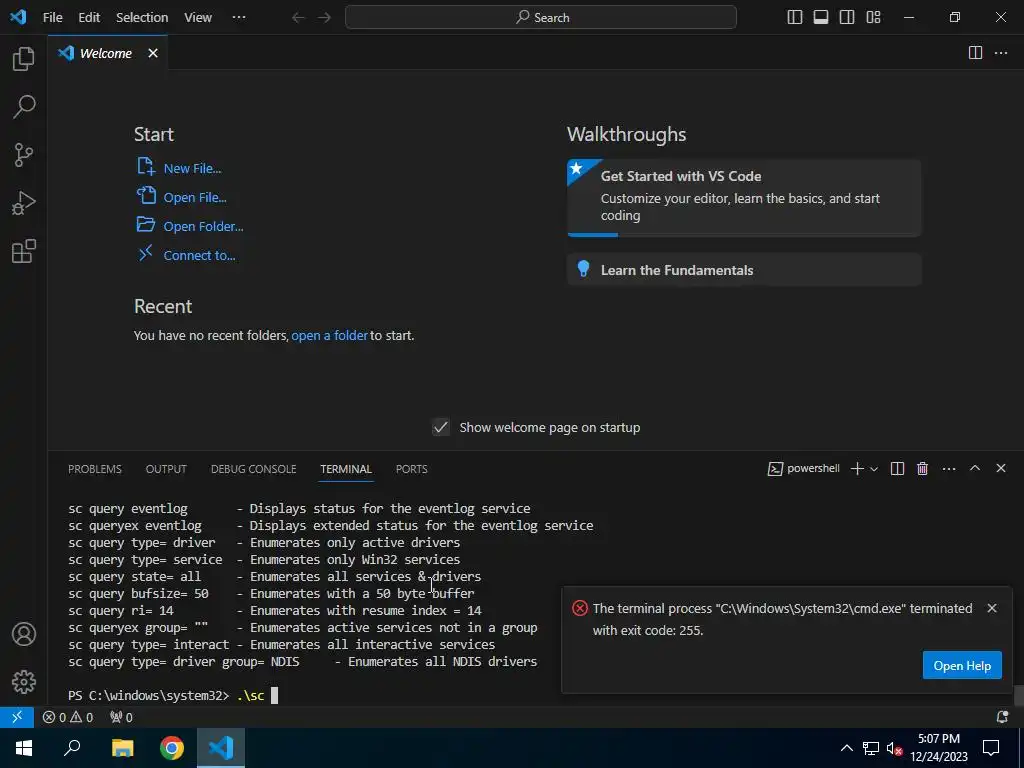
Task: Toggle primary side bar layout icon
Action: (795, 18)
